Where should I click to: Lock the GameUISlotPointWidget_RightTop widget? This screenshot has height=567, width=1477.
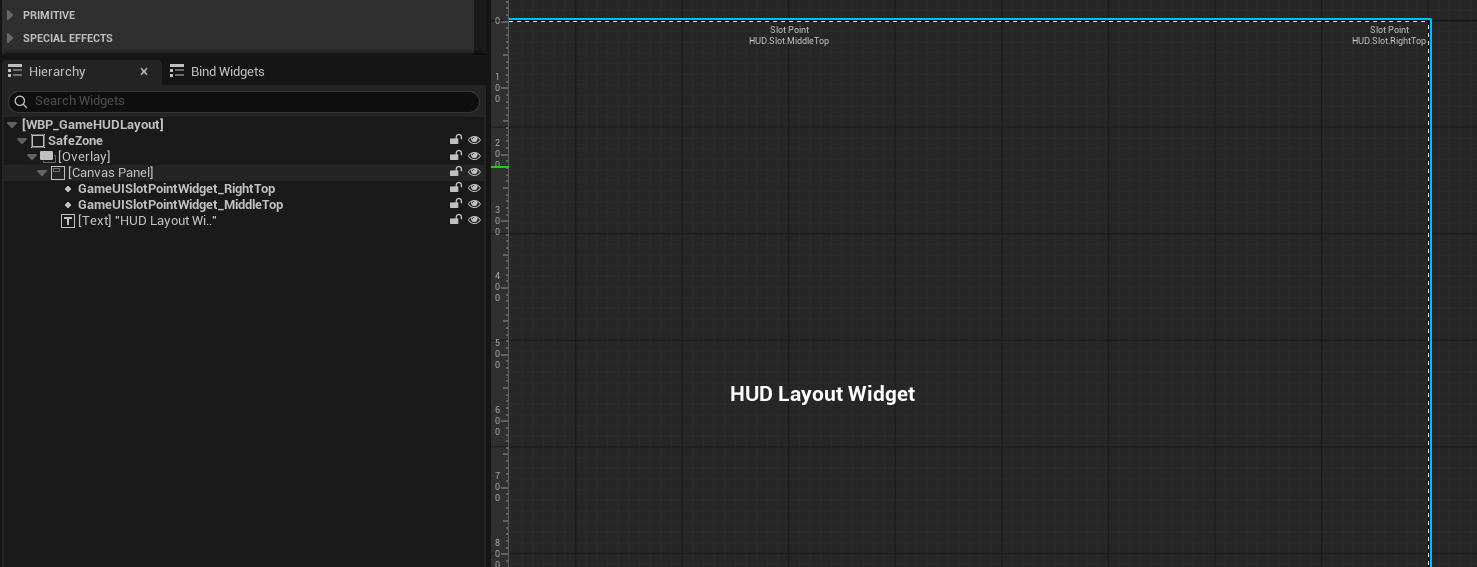coord(455,189)
